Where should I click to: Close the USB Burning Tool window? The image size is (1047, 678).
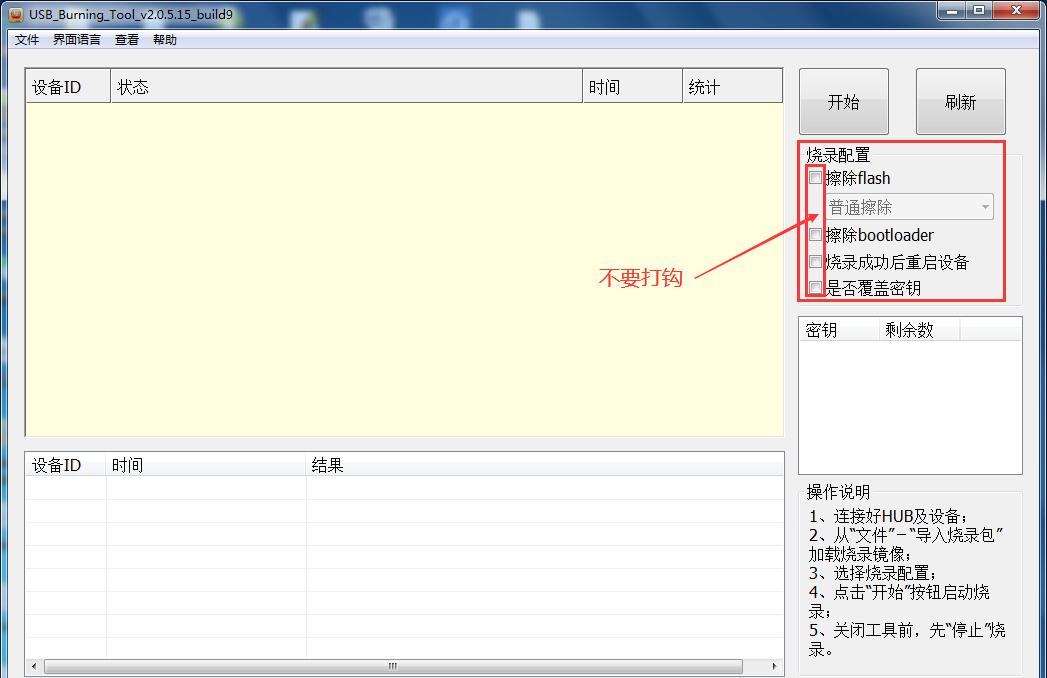tap(1016, 11)
